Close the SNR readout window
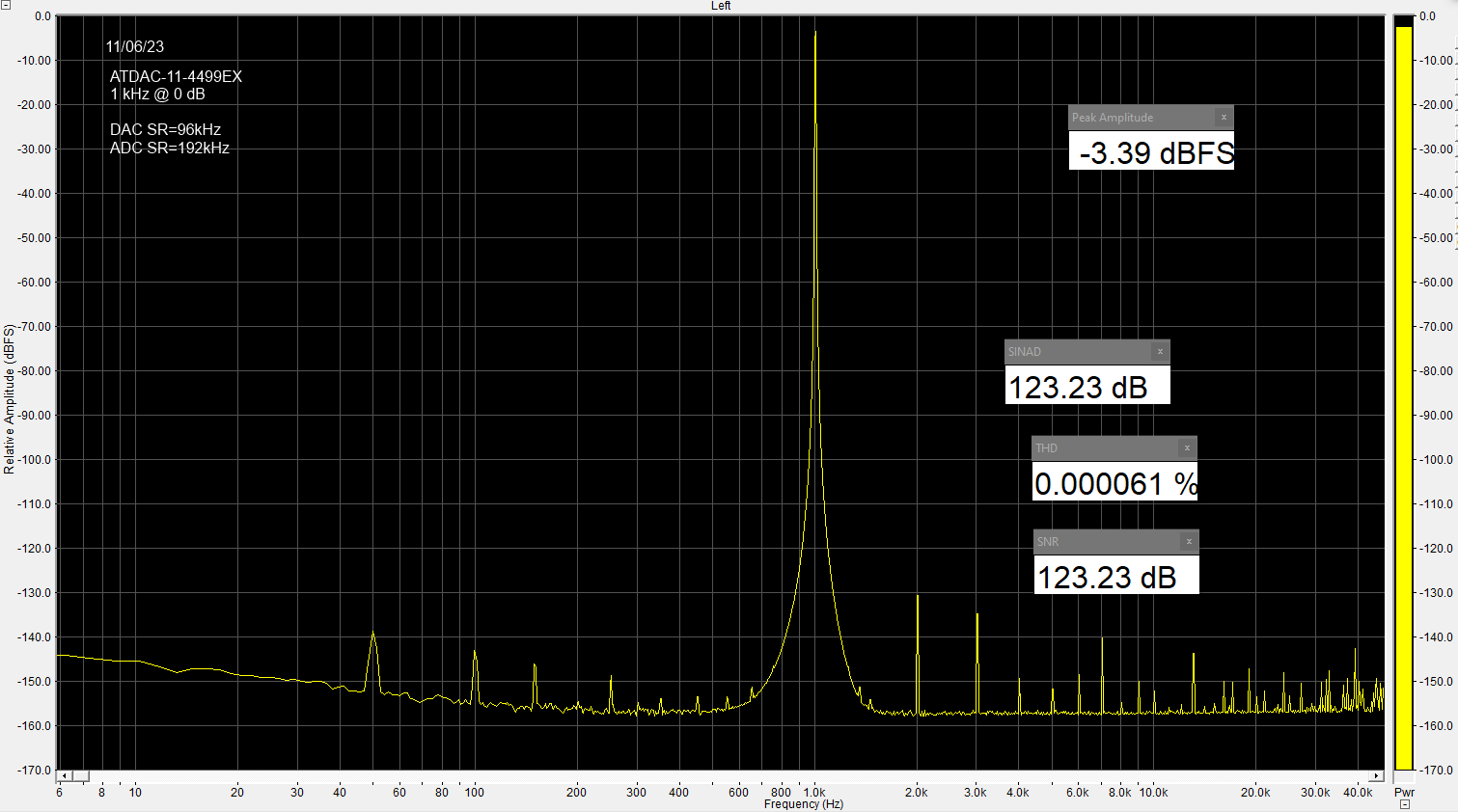Image resolution: width=1458 pixels, height=812 pixels. [x=1189, y=542]
